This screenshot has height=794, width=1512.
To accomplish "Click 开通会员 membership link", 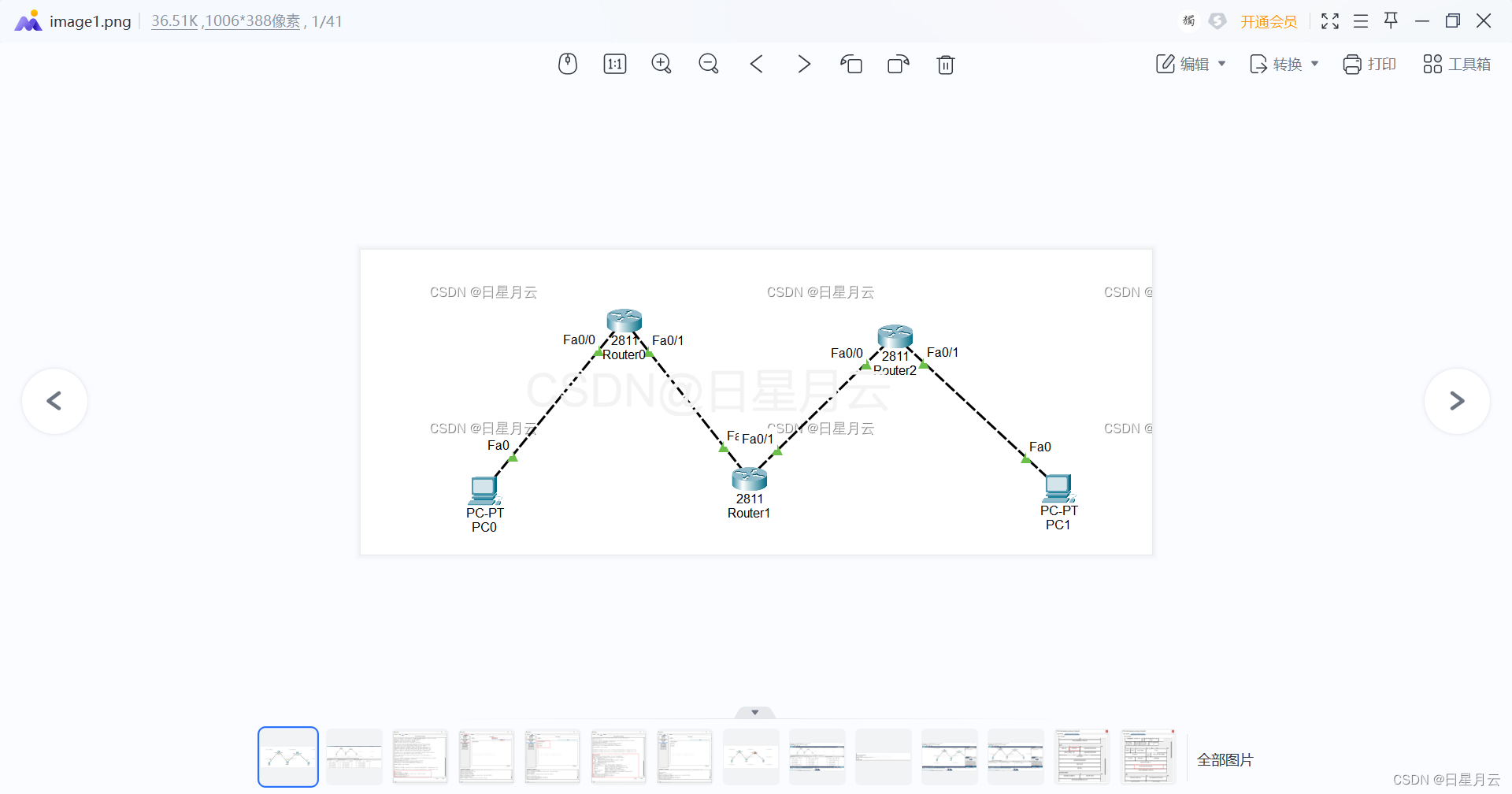I will (x=1269, y=21).
